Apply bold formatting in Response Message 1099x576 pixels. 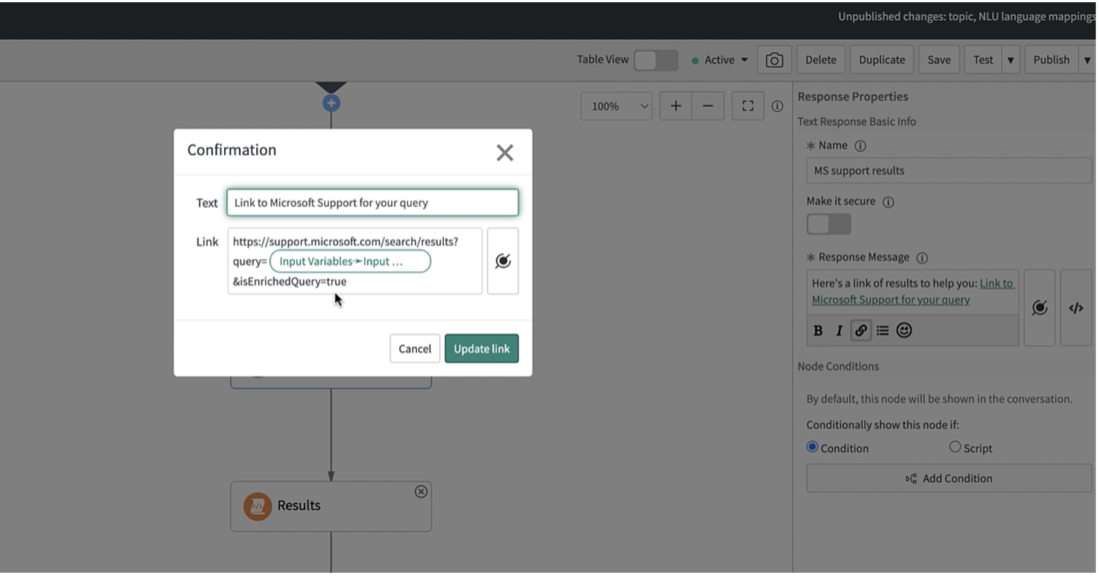tap(817, 330)
